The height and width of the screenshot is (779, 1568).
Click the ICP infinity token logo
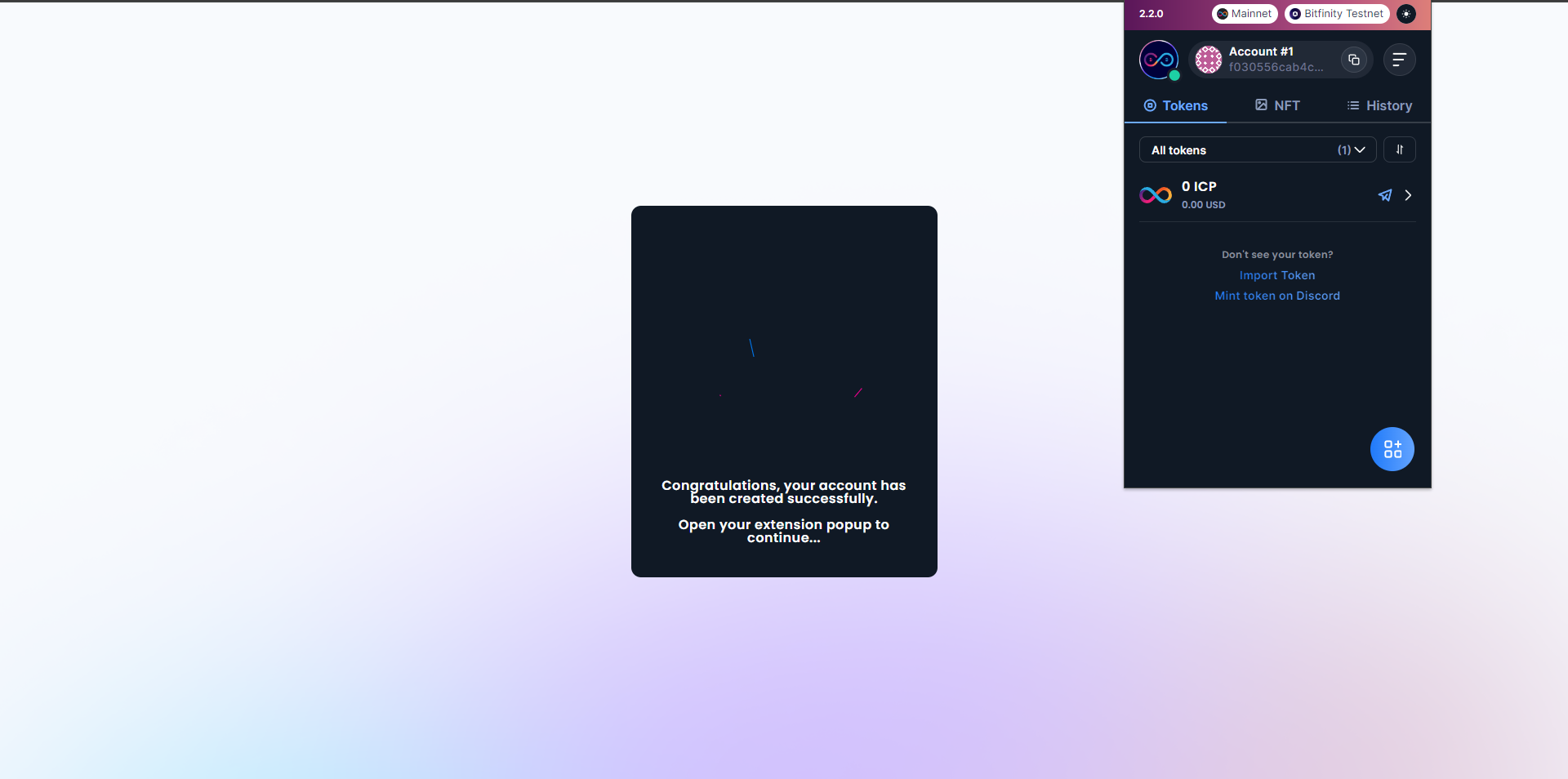(x=1156, y=195)
